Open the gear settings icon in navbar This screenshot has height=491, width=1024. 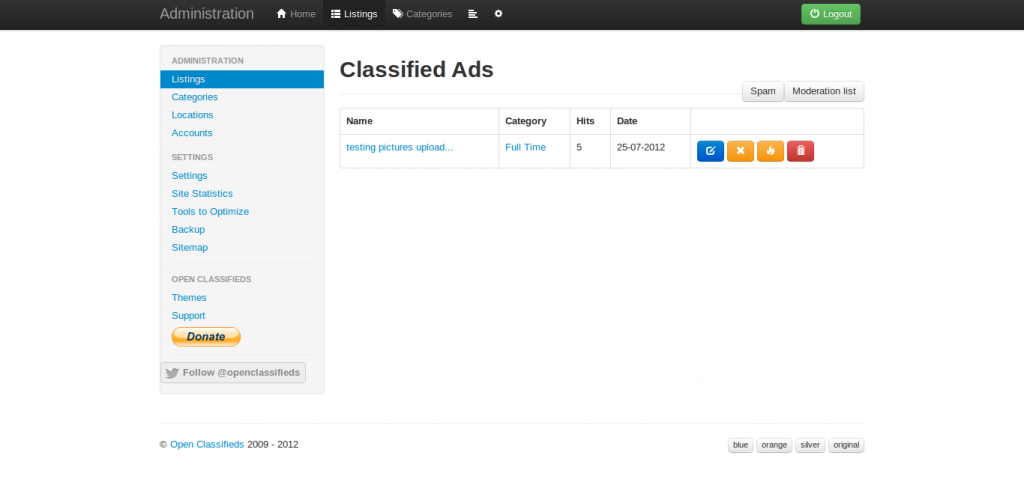coord(498,14)
